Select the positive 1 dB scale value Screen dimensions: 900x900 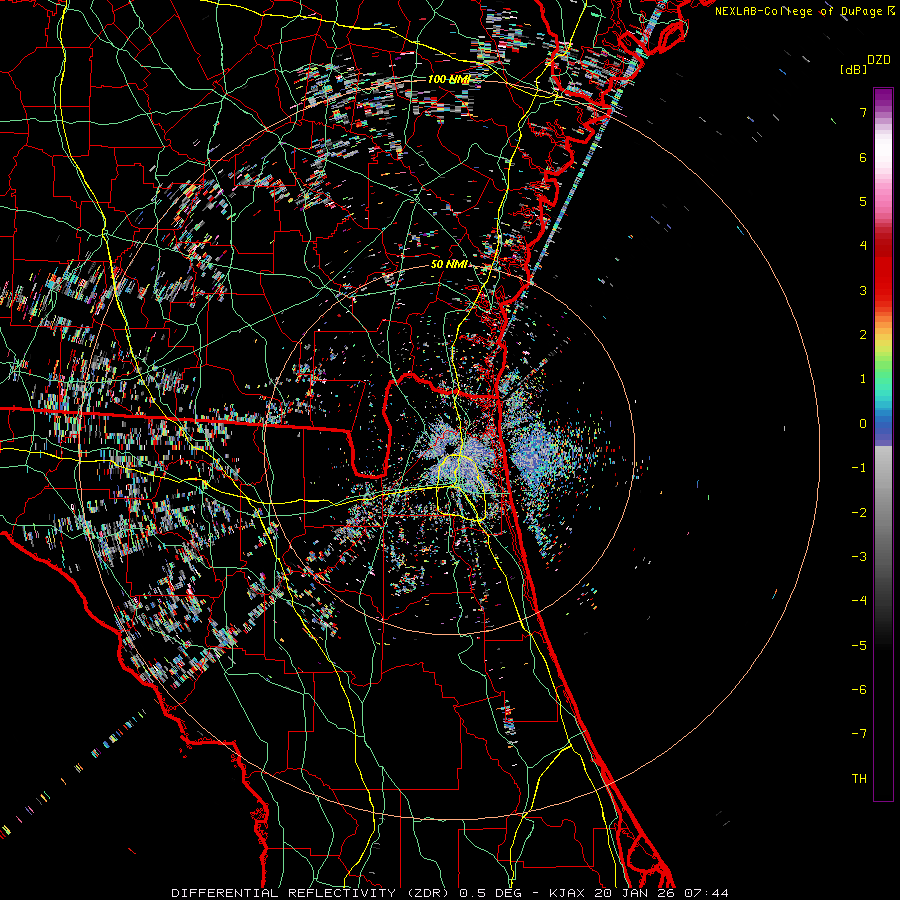pyautogui.click(x=863, y=379)
